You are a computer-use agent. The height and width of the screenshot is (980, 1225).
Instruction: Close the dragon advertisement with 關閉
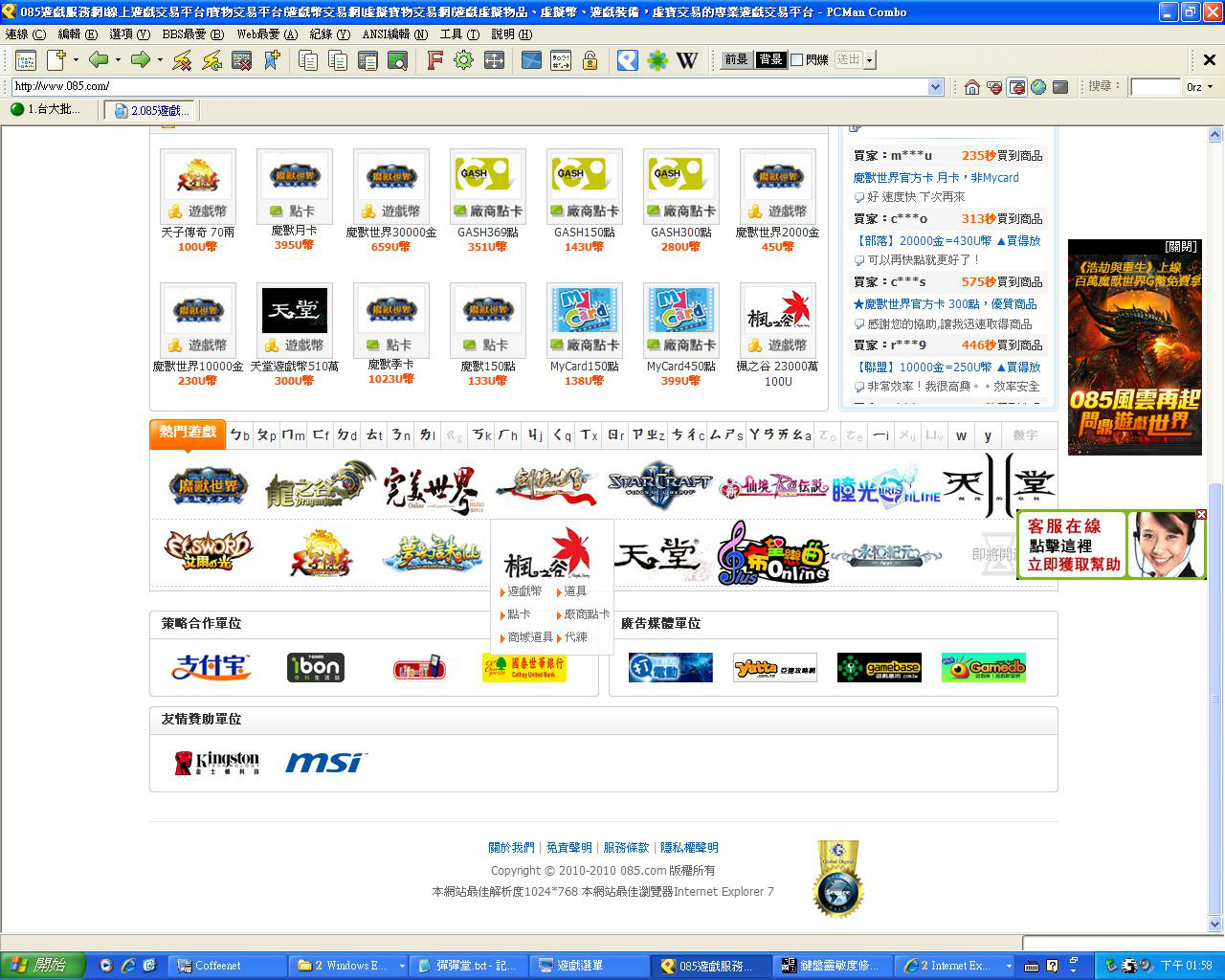(1181, 247)
